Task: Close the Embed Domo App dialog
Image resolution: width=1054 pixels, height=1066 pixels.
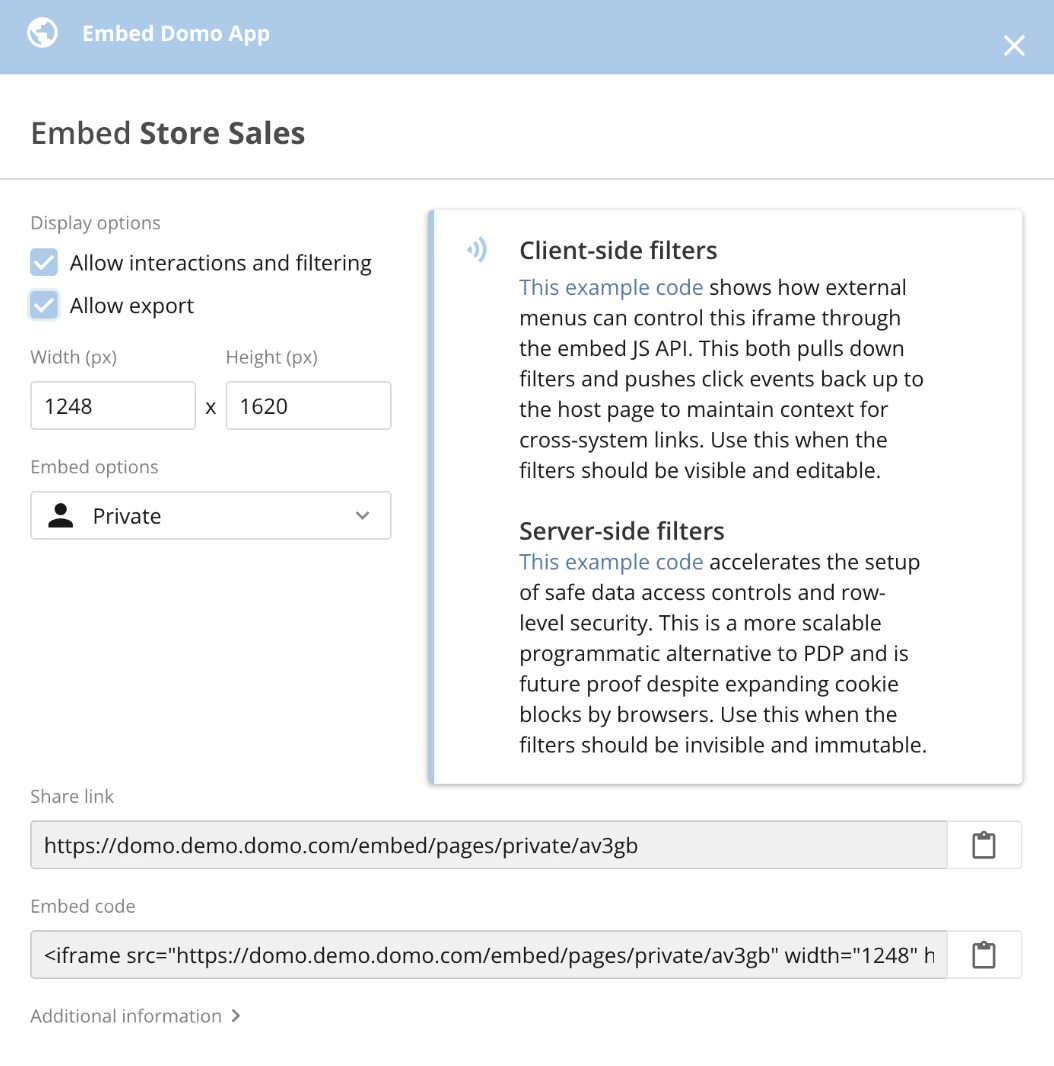Action: (1014, 46)
